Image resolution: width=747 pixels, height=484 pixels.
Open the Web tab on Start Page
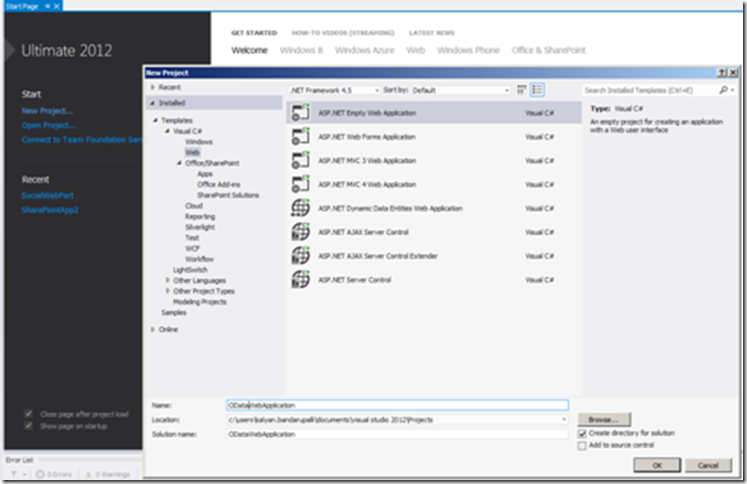[x=415, y=50]
